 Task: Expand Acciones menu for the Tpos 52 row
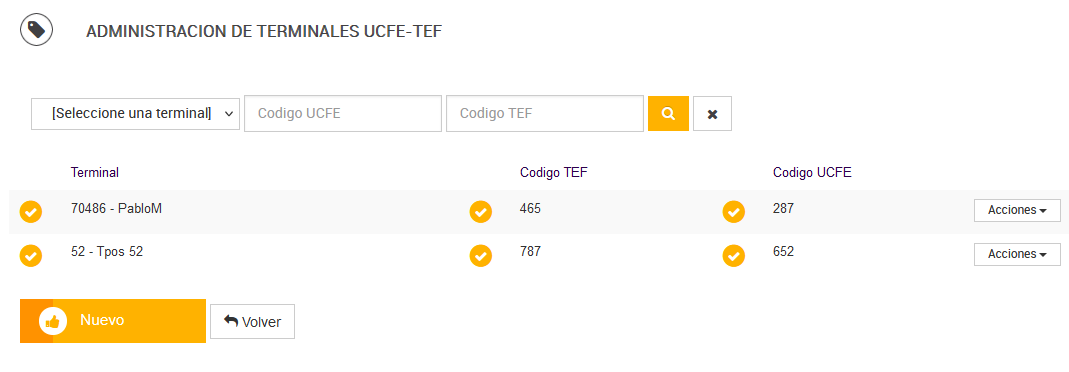[1017, 254]
